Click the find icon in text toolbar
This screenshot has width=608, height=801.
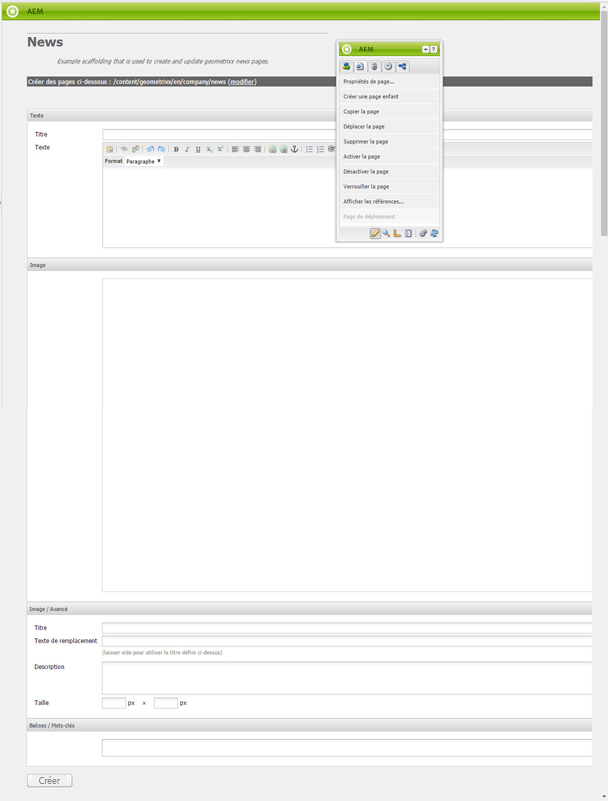click(124, 149)
